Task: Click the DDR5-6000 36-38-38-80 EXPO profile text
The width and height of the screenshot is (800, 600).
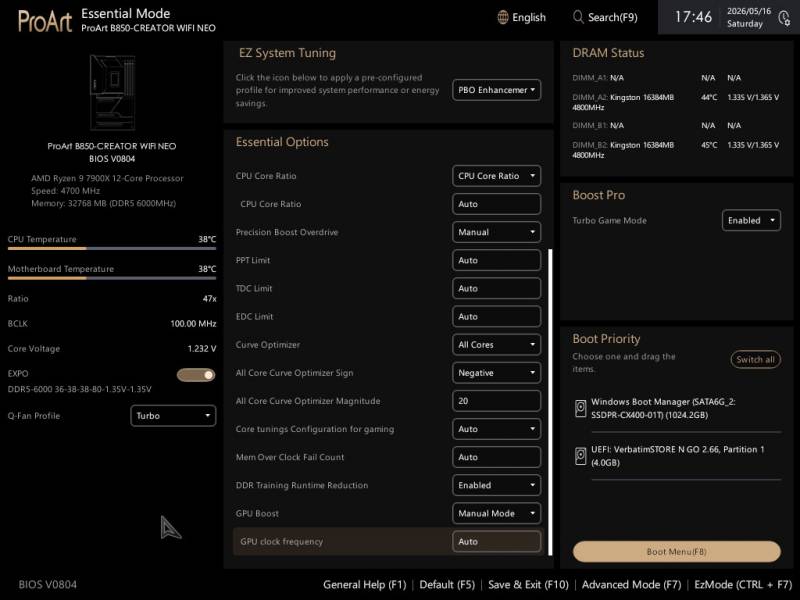Action: point(80,389)
